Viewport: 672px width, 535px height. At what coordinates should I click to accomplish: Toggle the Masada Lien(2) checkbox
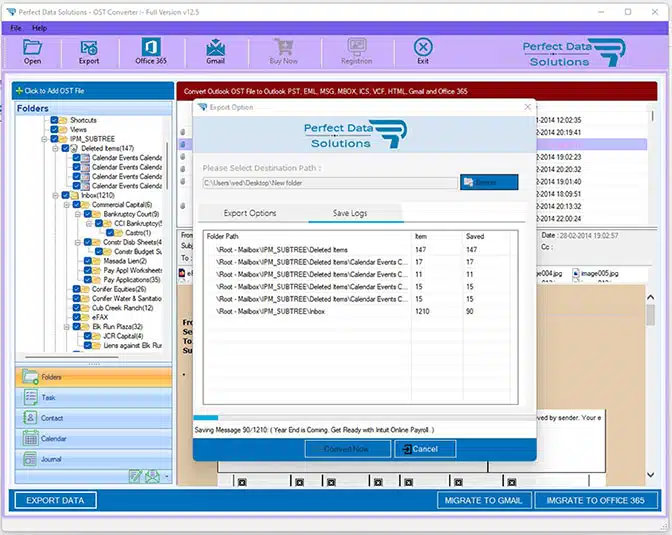(x=87, y=261)
